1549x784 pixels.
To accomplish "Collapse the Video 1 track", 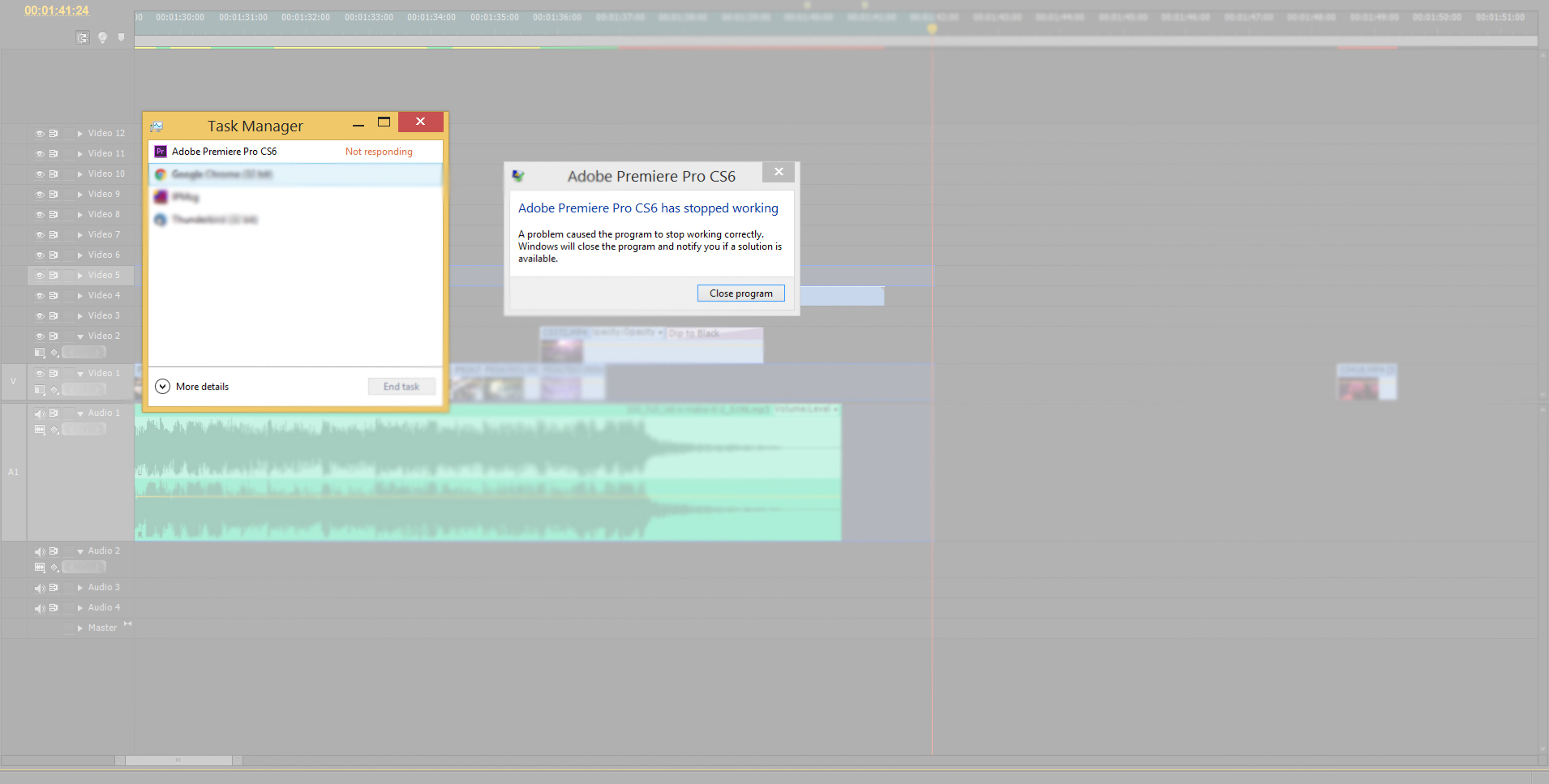I will [x=80, y=373].
